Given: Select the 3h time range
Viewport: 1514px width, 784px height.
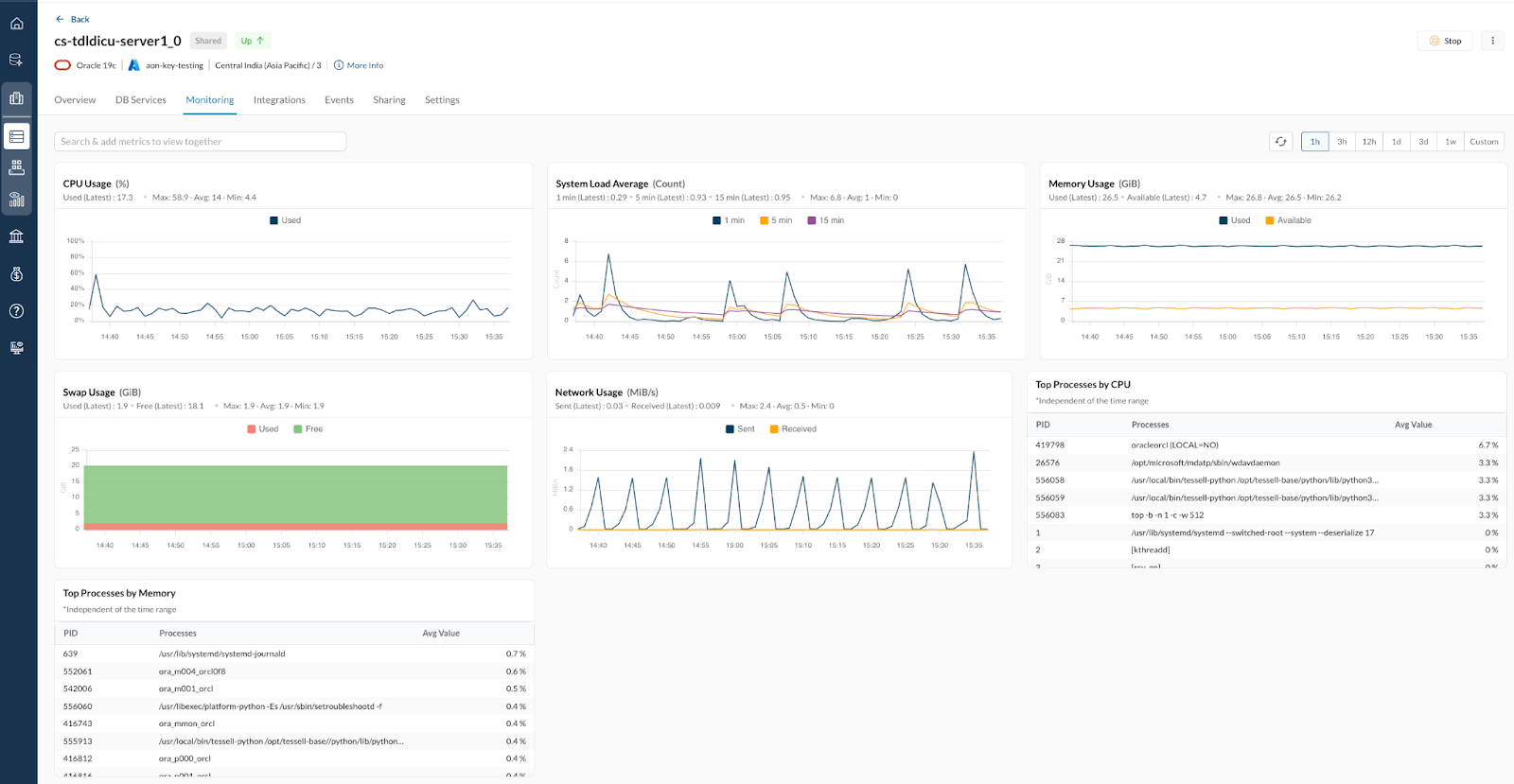Looking at the screenshot, I should [1342, 142].
